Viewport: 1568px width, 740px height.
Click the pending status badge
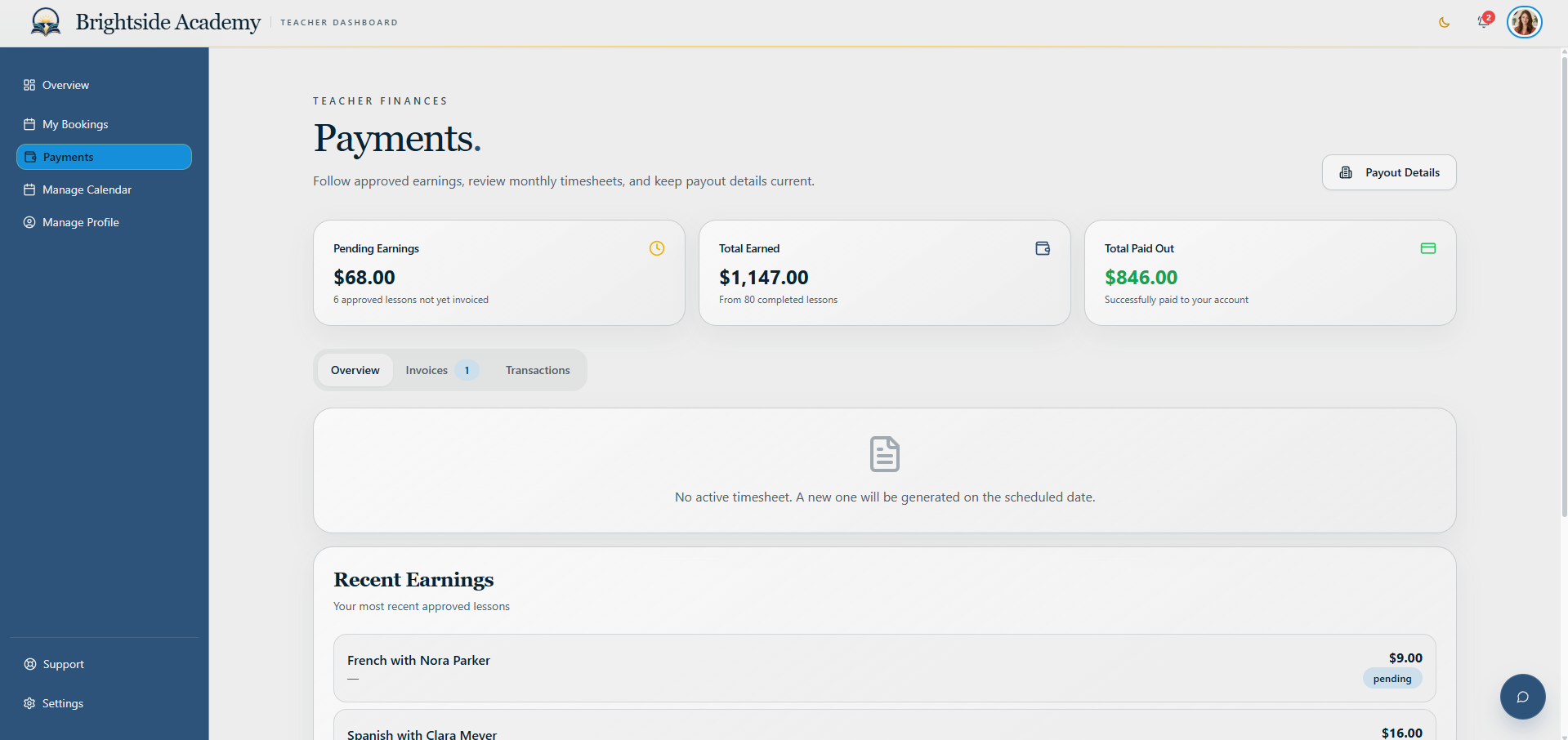tap(1392, 679)
